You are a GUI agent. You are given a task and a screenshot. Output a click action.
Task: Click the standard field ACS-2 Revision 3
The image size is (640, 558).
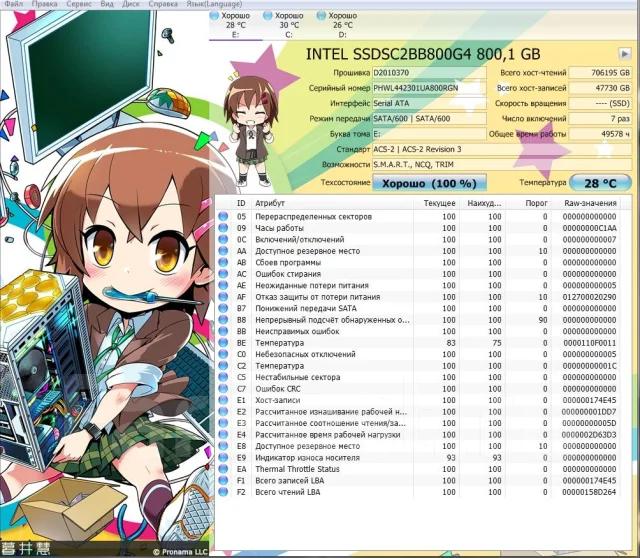coord(502,149)
